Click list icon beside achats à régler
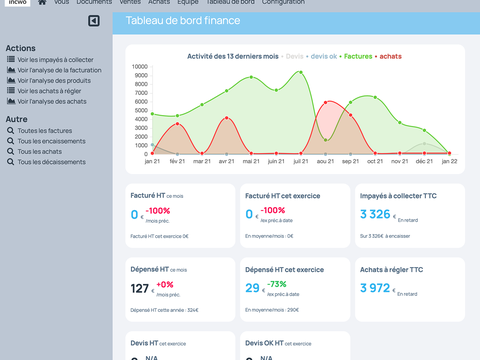Screen dimensions: 480x360 (x=11, y=90)
